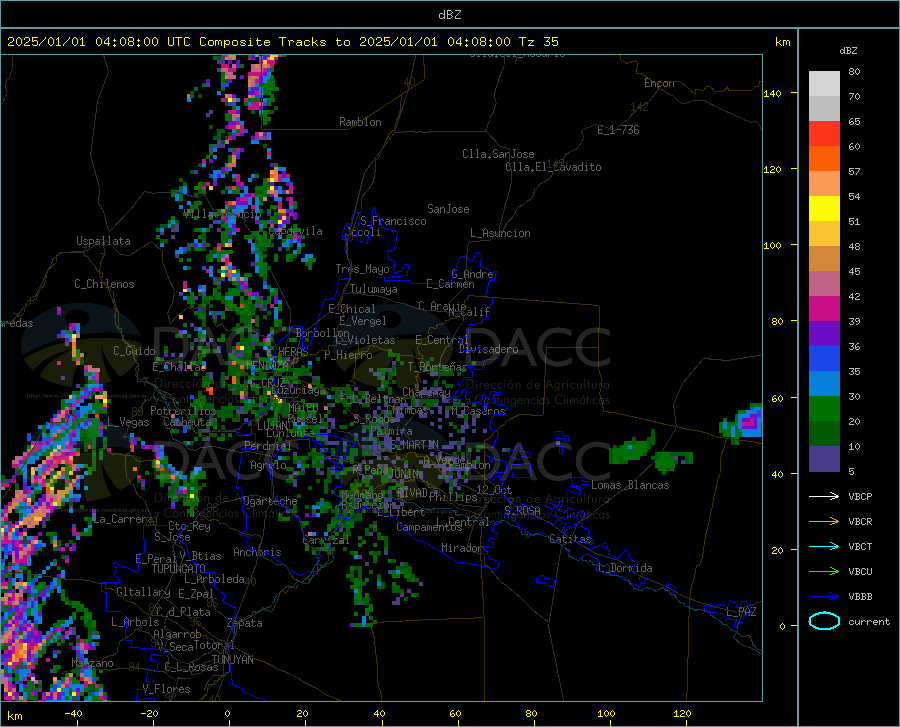Viewport: 900px width, 727px height.
Task: Click the blue VBBB arrow symbol
Action: pyautogui.click(x=824, y=596)
